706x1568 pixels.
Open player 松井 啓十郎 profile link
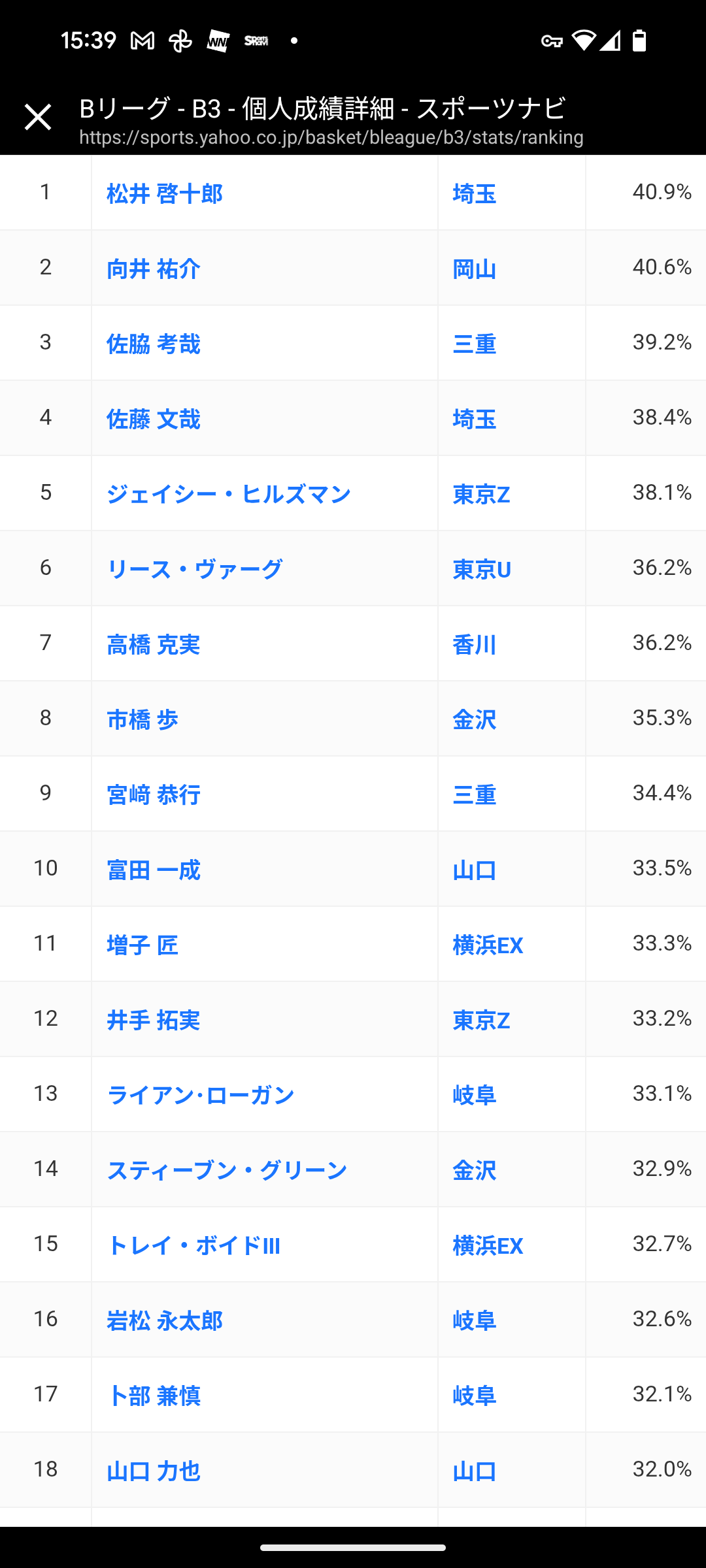(165, 193)
